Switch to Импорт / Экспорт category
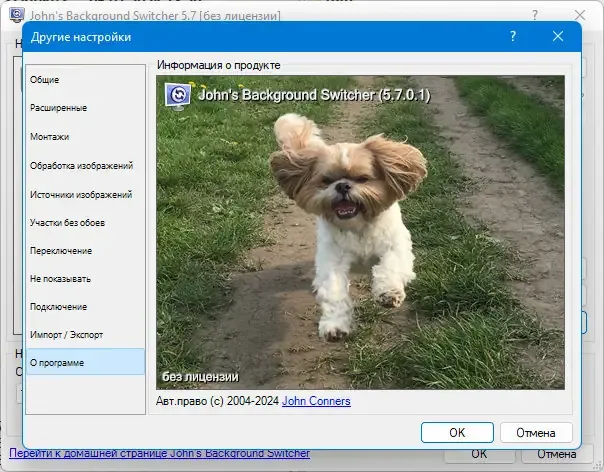The height and width of the screenshot is (472, 604). tap(85, 335)
